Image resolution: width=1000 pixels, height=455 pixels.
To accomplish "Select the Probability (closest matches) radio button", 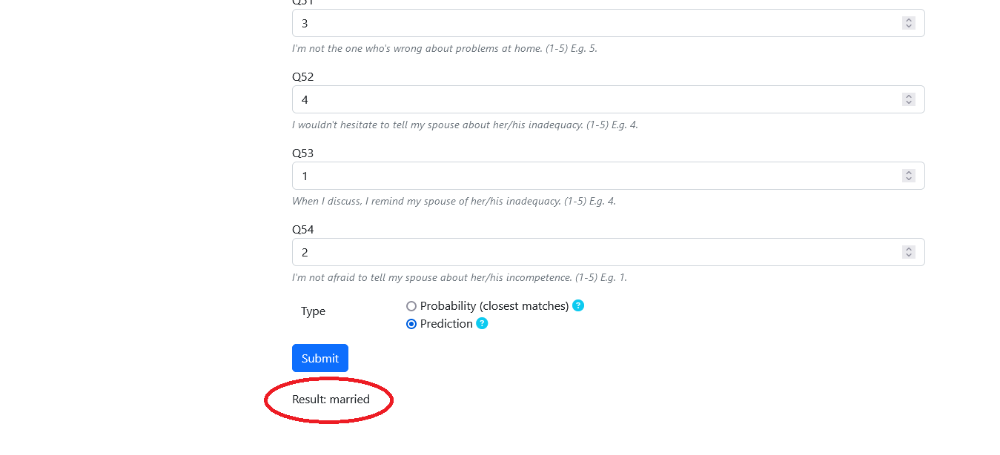I will (411, 306).
